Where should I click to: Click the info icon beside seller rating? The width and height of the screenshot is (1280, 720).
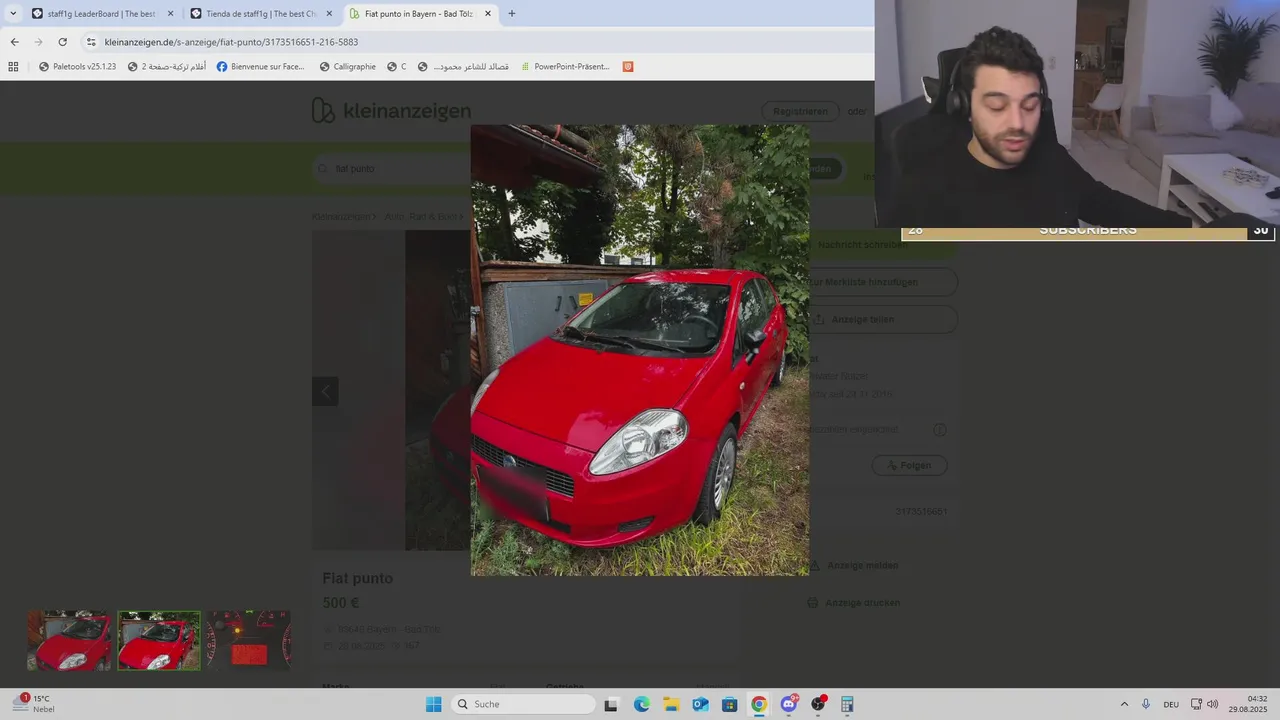(940, 430)
